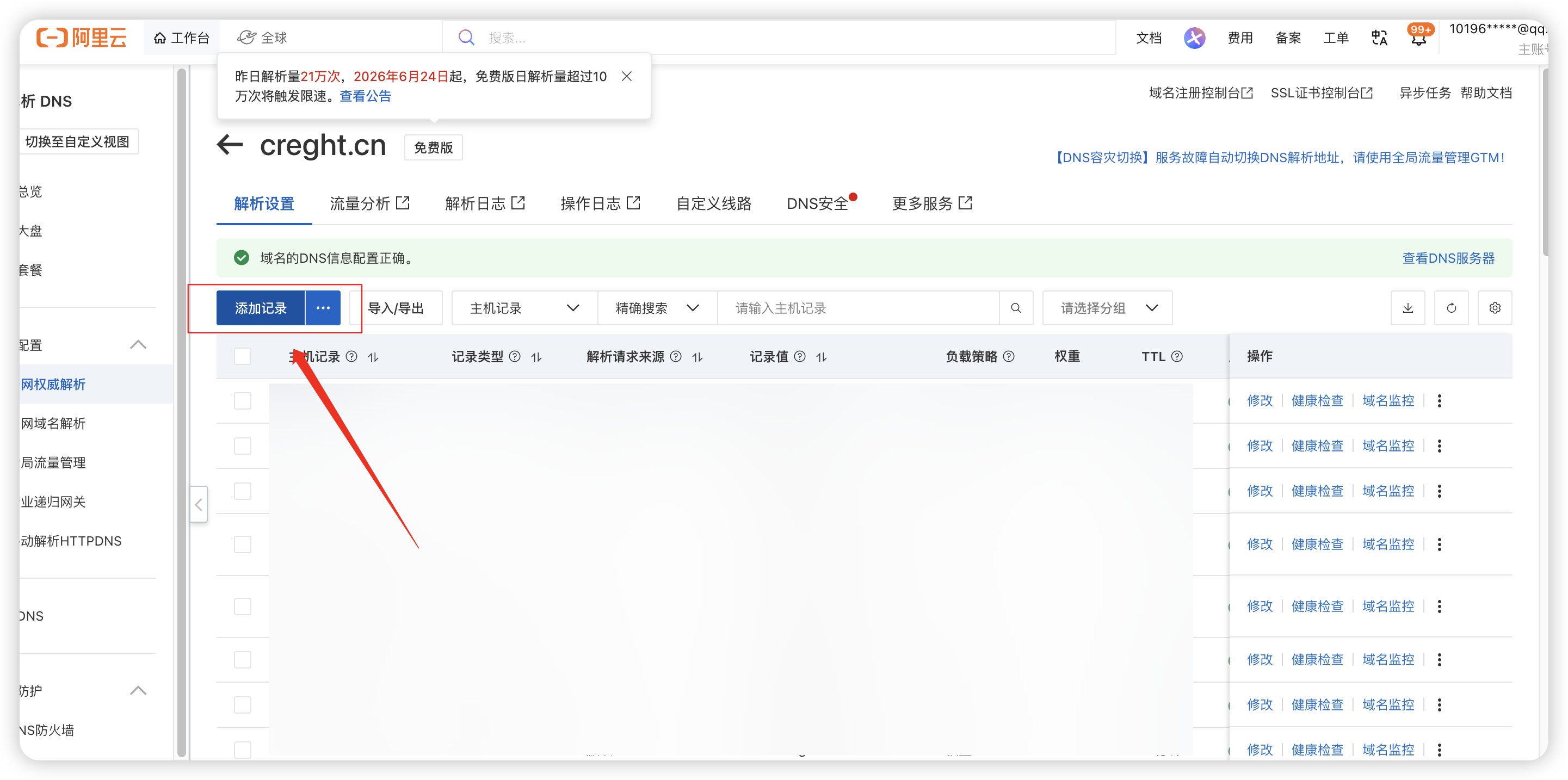Show help for 记录类型 column

[514, 356]
